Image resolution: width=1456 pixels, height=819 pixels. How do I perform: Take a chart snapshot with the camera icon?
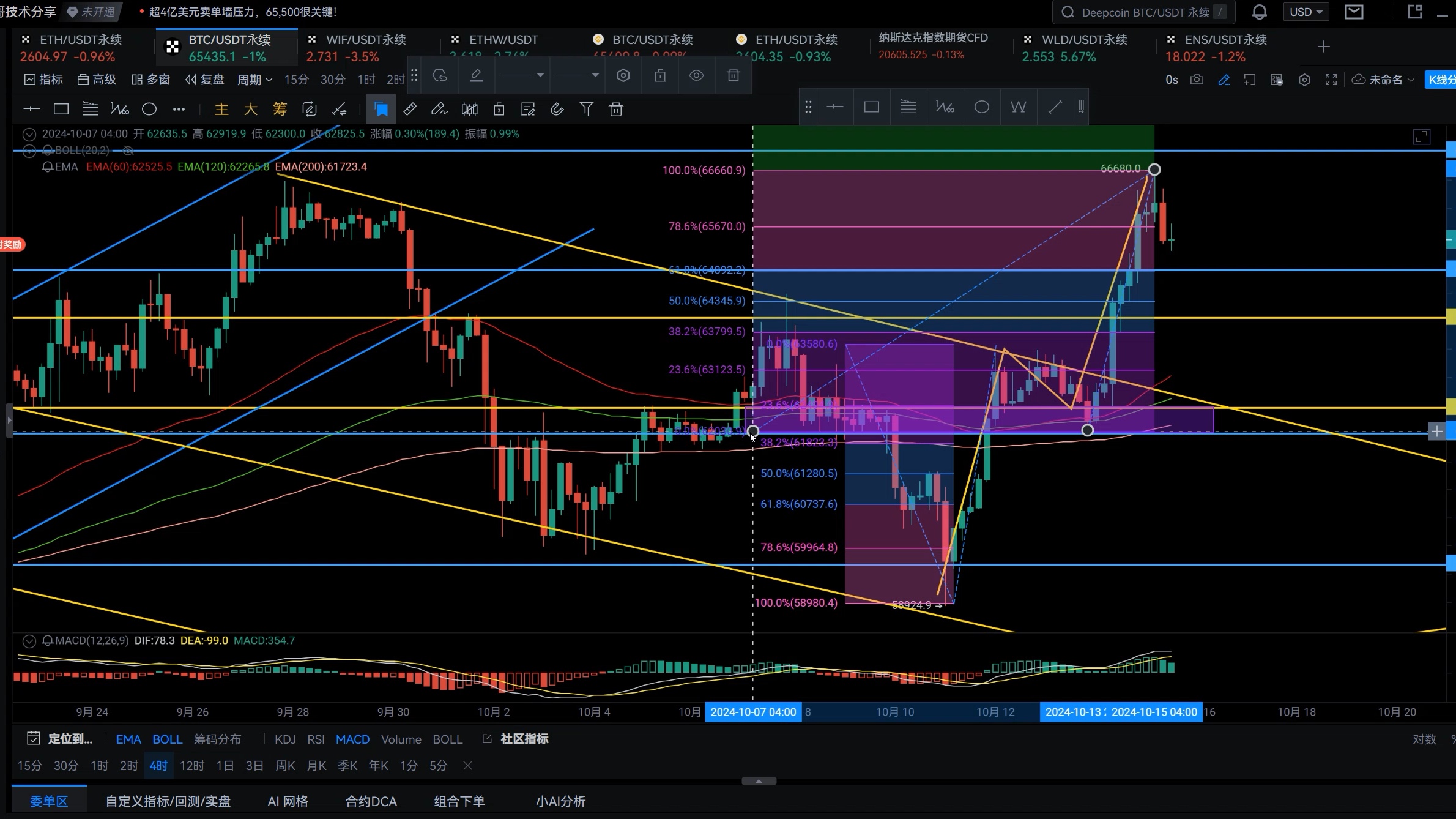(x=1197, y=80)
